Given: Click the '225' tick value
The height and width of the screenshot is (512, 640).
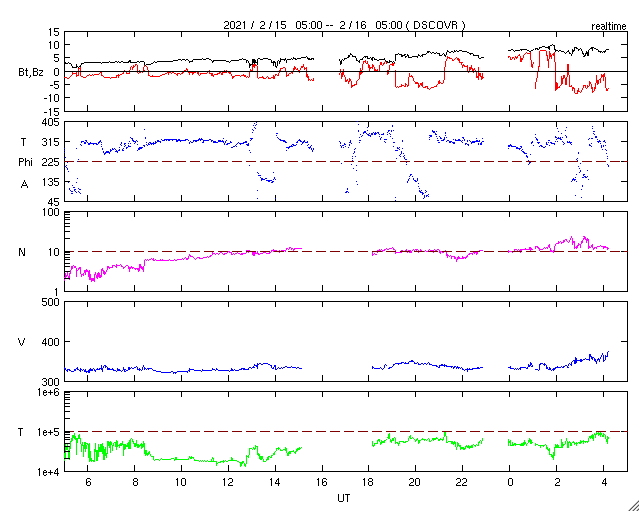Looking at the screenshot, I should pyautogui.click(x=51, y=162).
